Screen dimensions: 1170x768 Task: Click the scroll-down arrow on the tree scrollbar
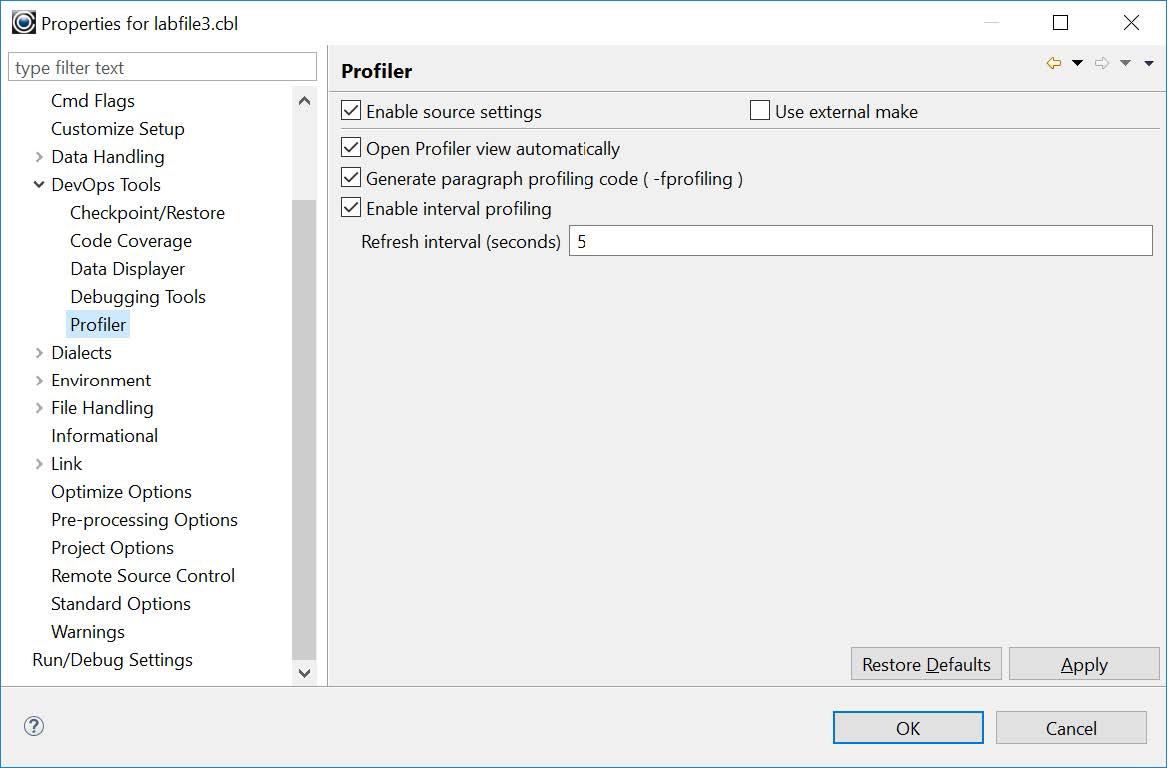coord(304,674)
